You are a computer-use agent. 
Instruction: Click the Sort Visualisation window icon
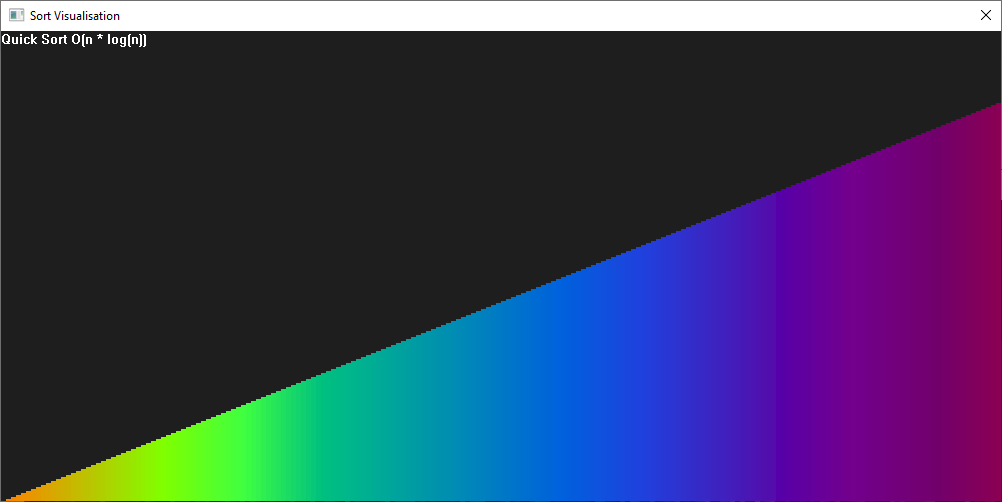tap(16, 16)
